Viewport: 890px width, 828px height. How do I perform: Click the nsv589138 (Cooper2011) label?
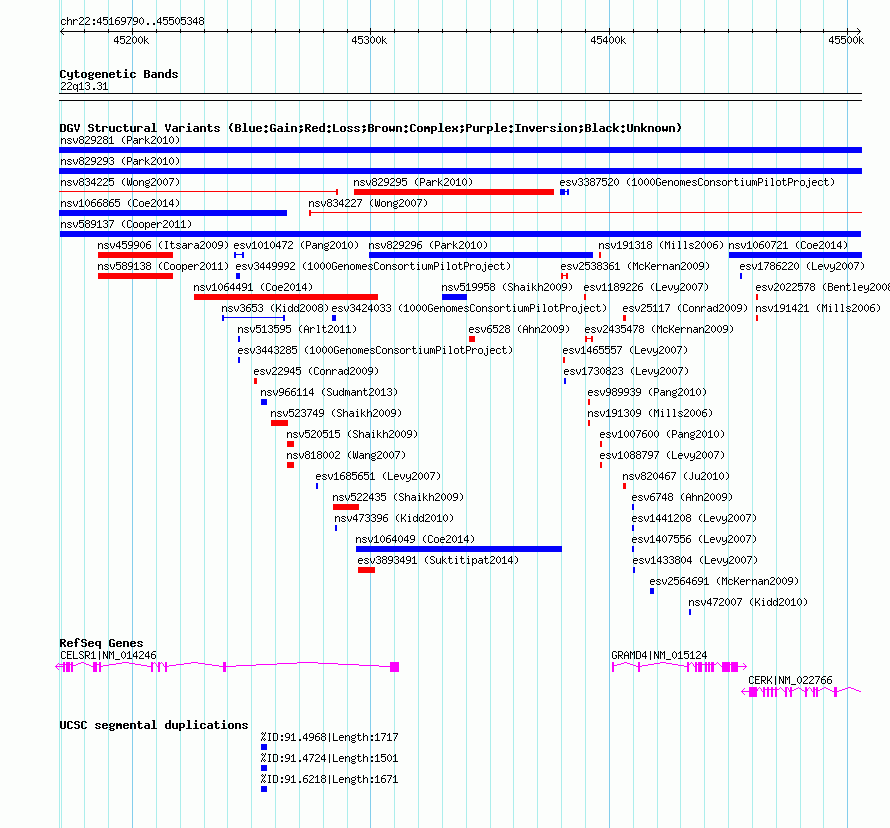pos(163,266)
